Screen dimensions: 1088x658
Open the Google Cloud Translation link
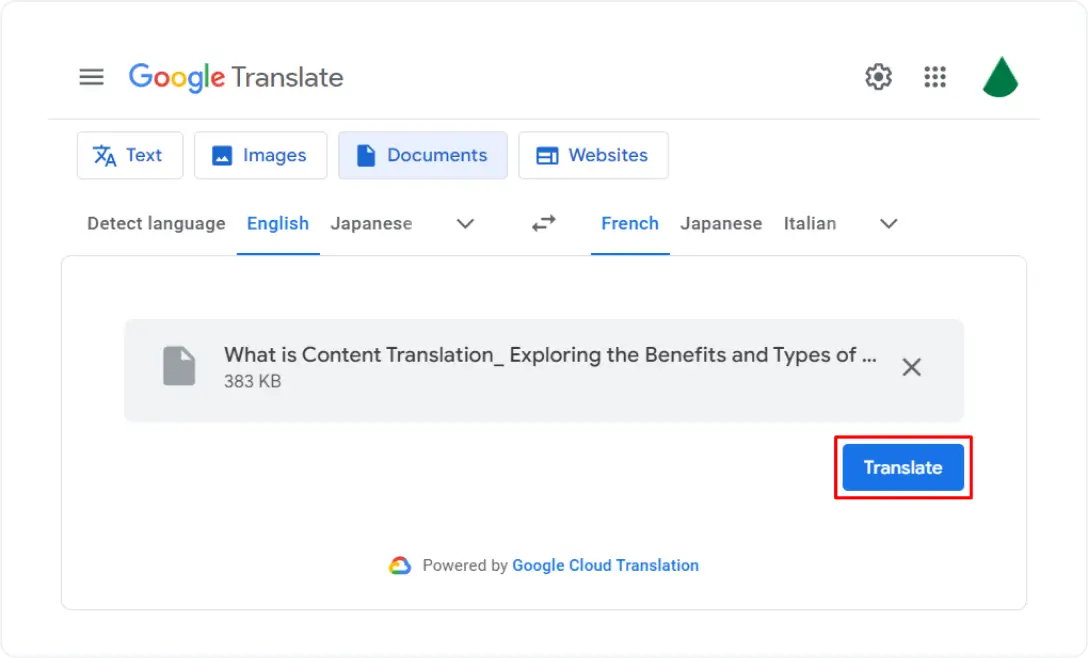pos(605,565)
